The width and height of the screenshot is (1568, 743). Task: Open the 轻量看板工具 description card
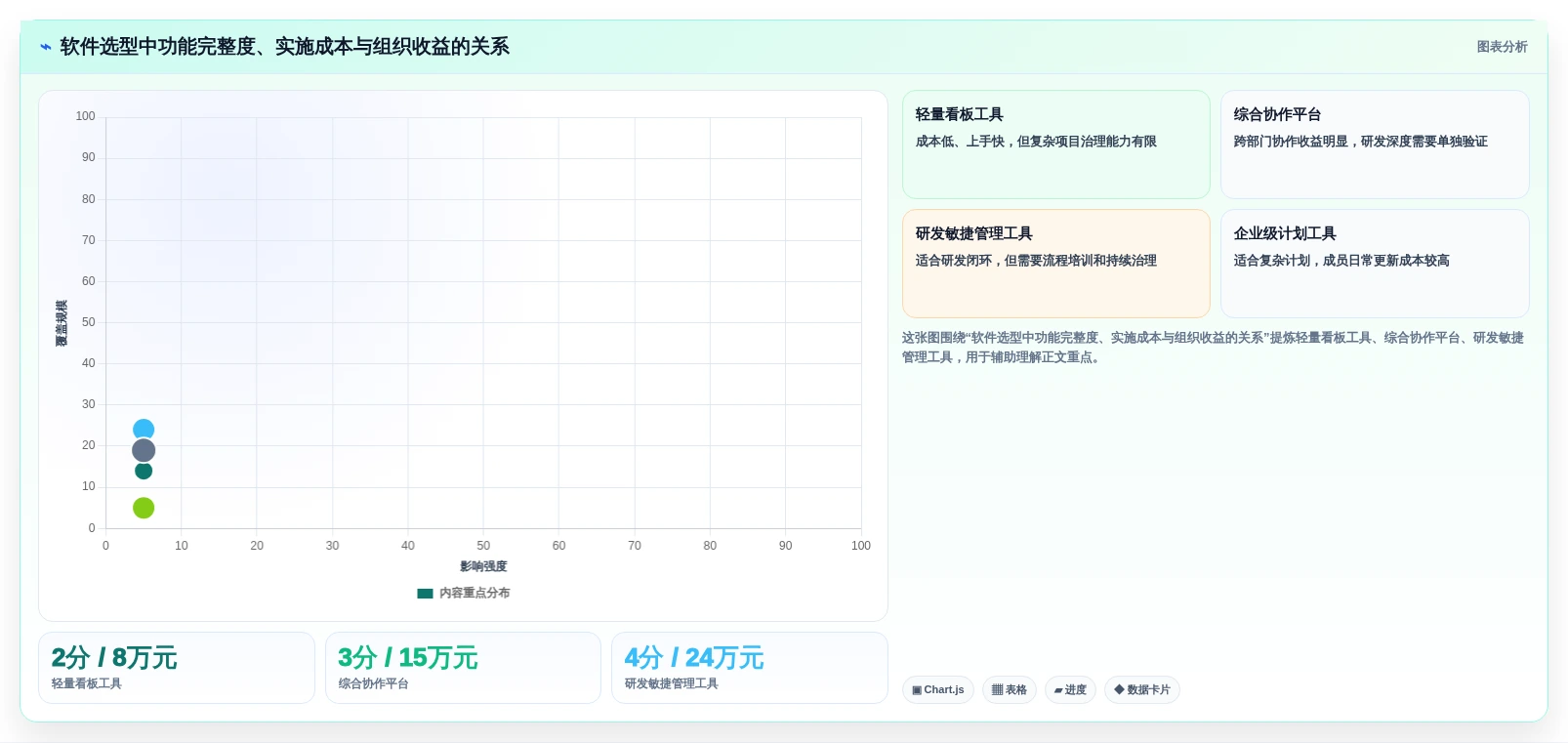(1056, 144)
